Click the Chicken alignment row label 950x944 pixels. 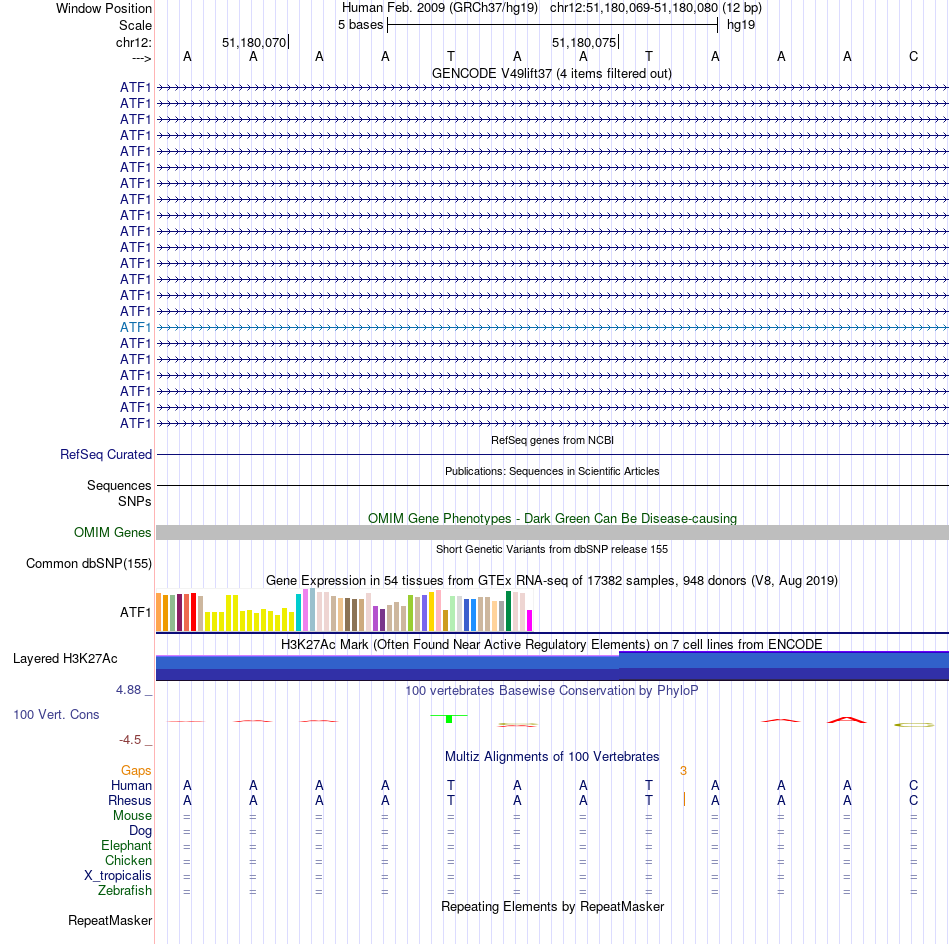tap(128, 860)
